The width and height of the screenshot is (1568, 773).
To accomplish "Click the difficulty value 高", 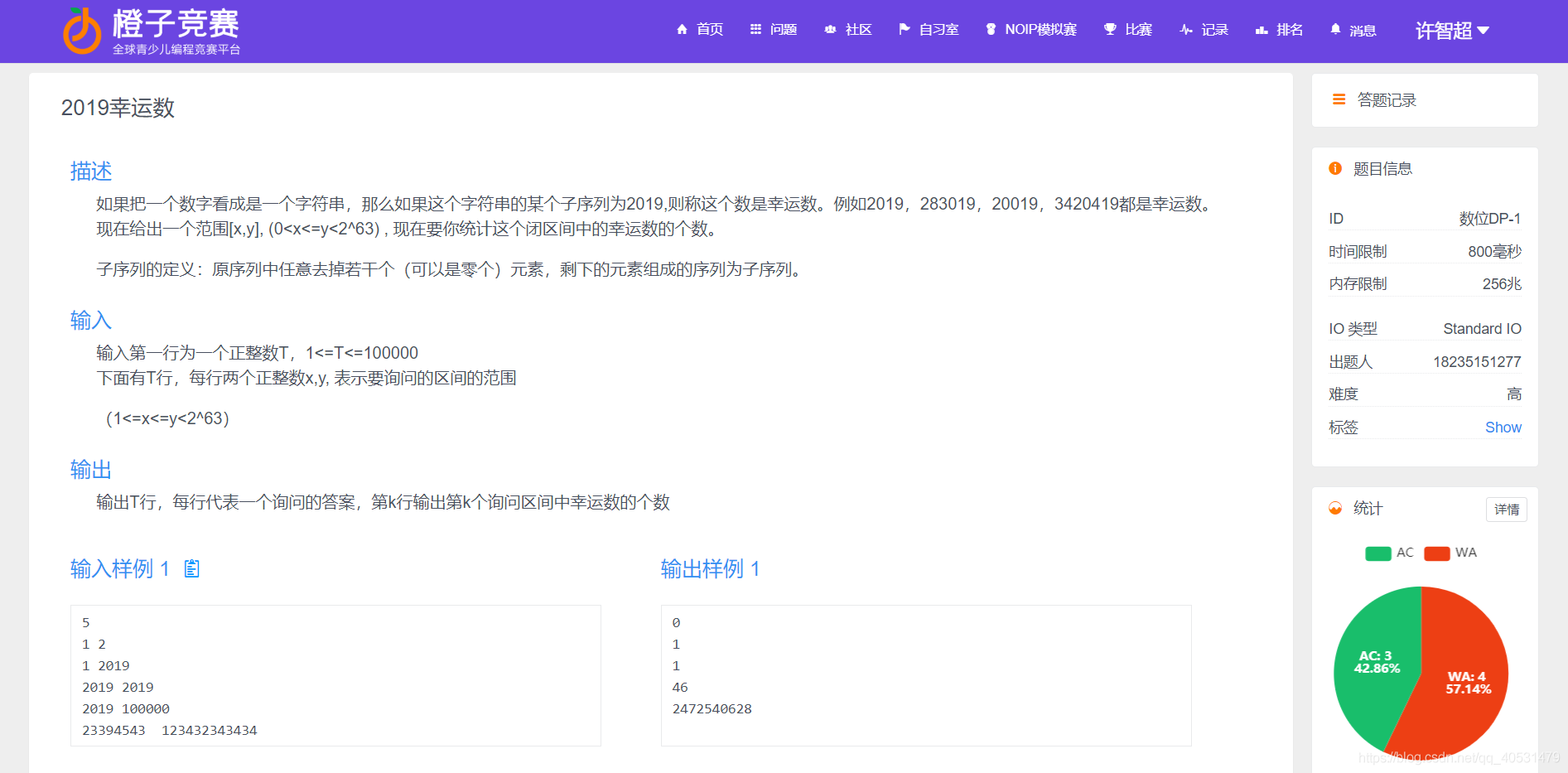I will click(x=1514, y=394).
